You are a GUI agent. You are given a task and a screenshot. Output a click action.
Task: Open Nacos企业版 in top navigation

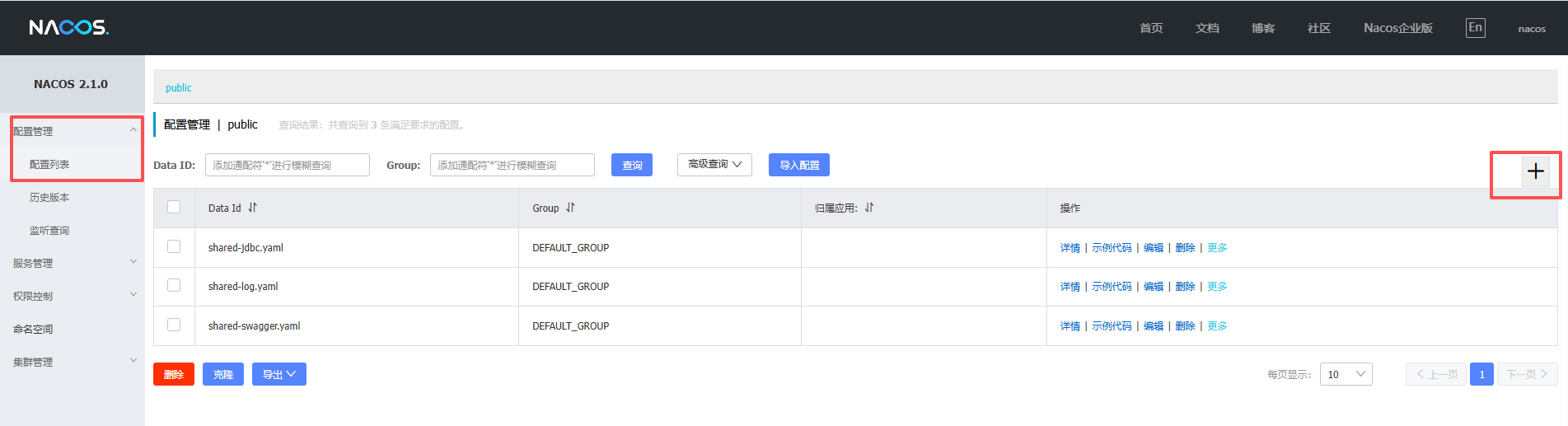point(1398,28)
